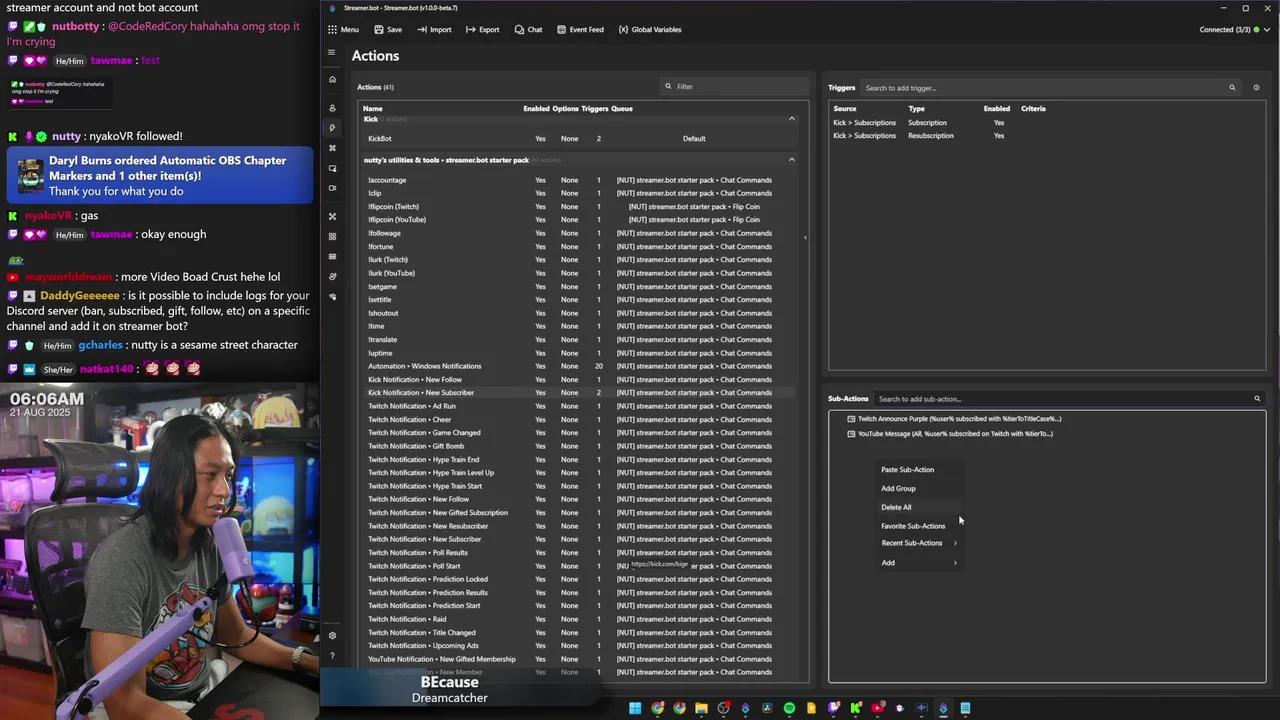The height and width of the screenshot is (720, 1280).
Task: Open Recent Sub-Actions menu entry
Action: click(x=911, y=543)
